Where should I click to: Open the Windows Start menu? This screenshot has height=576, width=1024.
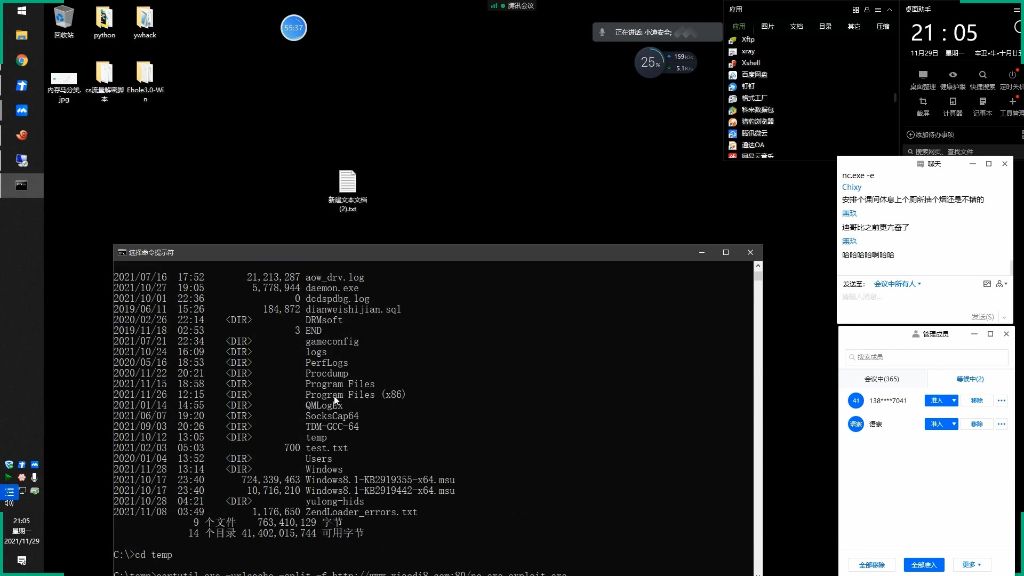22,11
